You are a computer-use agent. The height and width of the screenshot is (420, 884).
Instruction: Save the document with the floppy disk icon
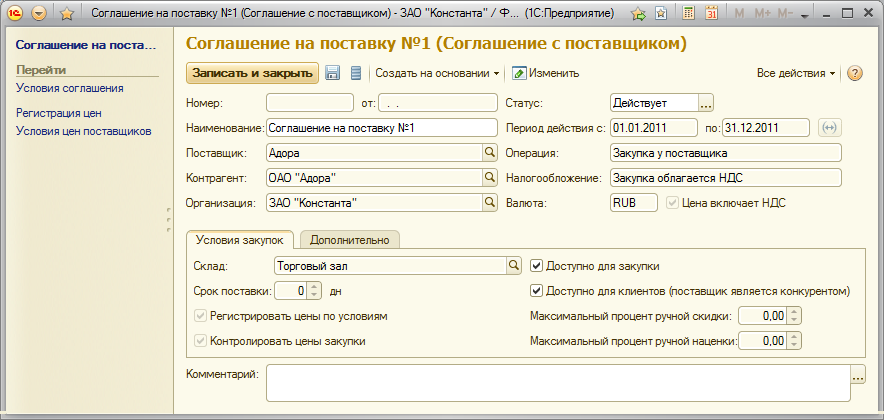333,73
